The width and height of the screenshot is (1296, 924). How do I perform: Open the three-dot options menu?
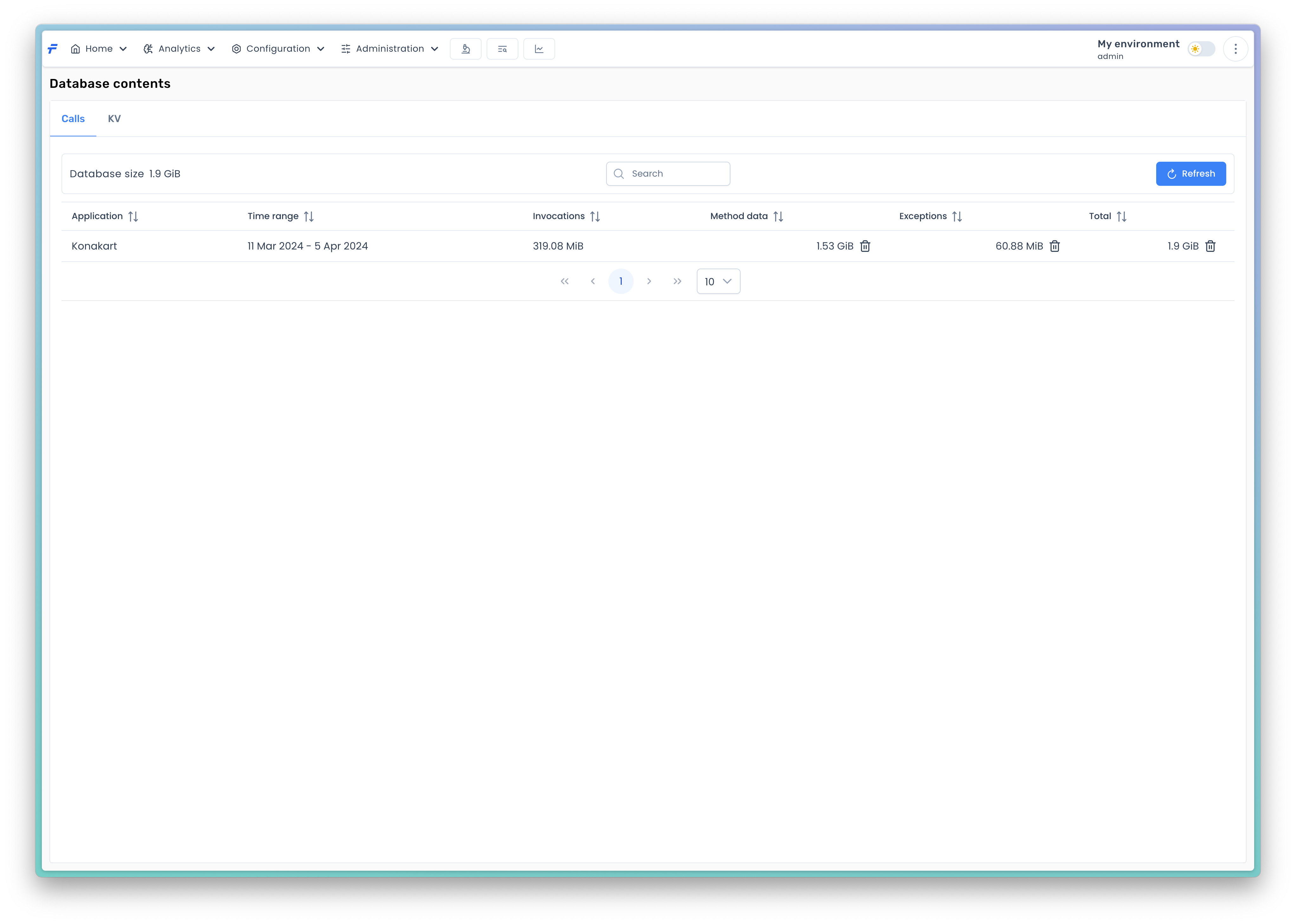coord(1235,49)
